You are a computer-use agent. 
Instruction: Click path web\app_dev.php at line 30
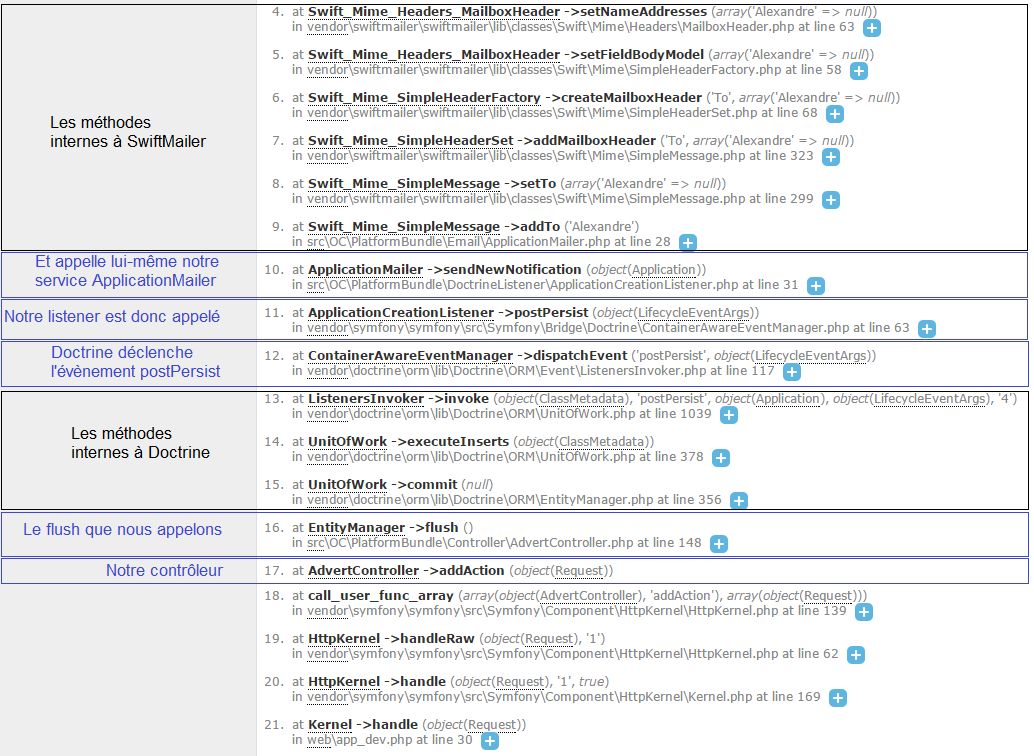359,740
